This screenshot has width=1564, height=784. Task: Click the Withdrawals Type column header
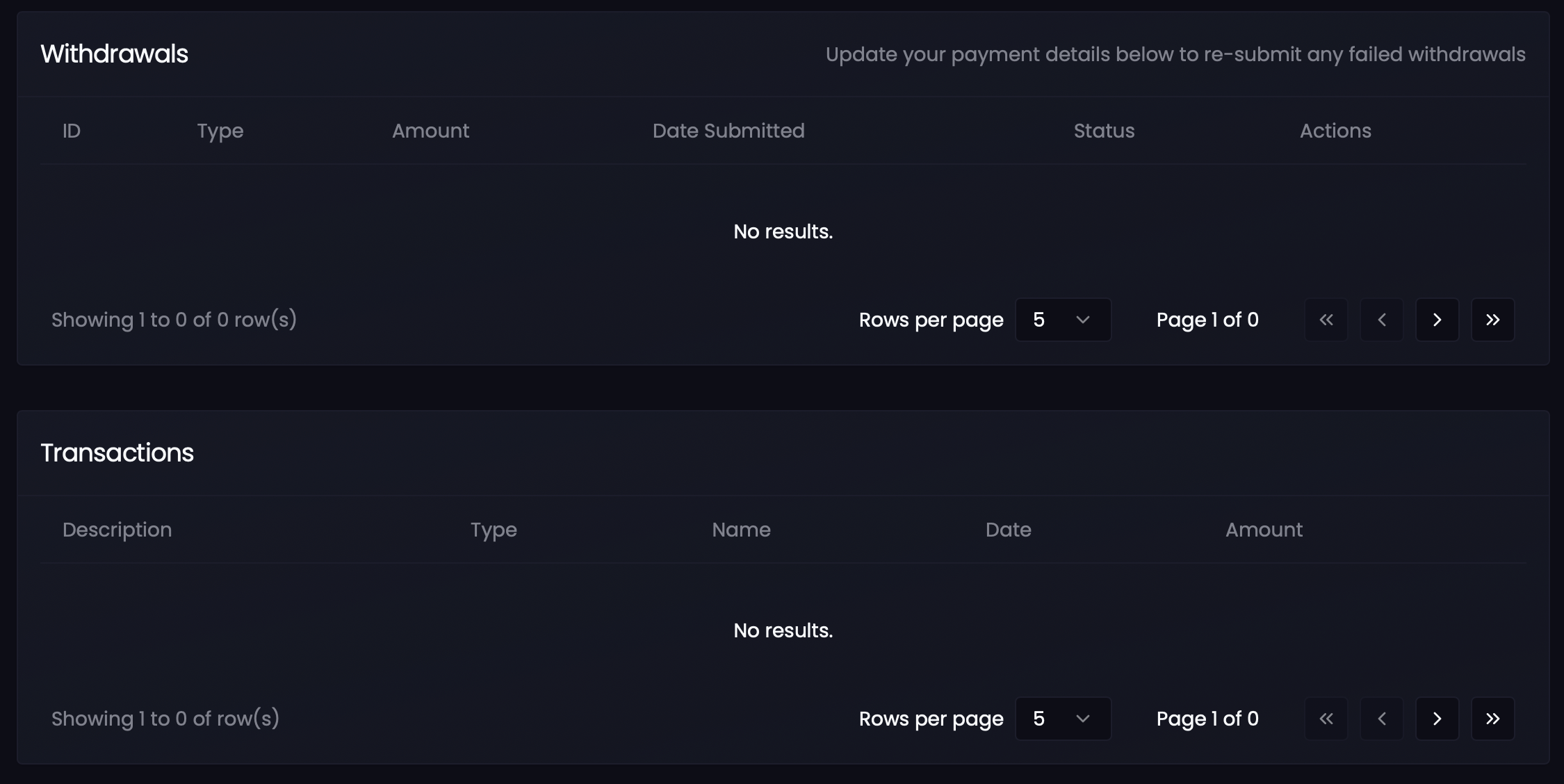220,131
